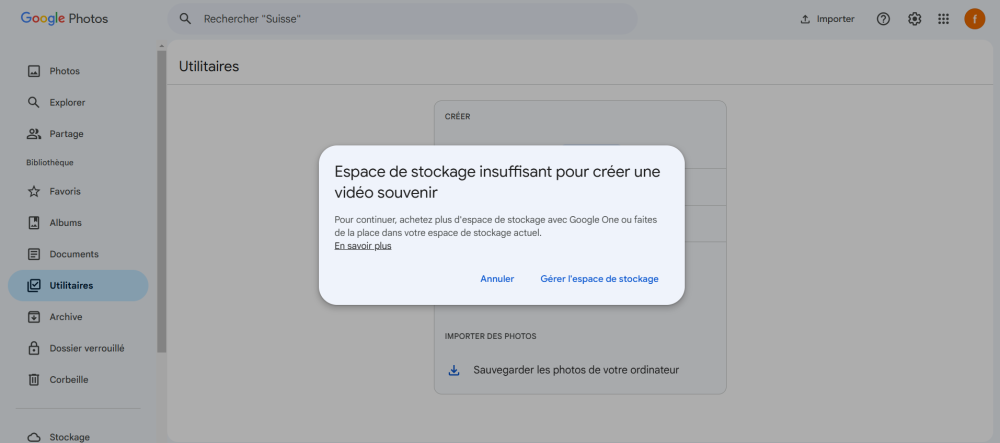Open the Partage section
This screenshot has width=1000, height=443.
coord(66,134)
